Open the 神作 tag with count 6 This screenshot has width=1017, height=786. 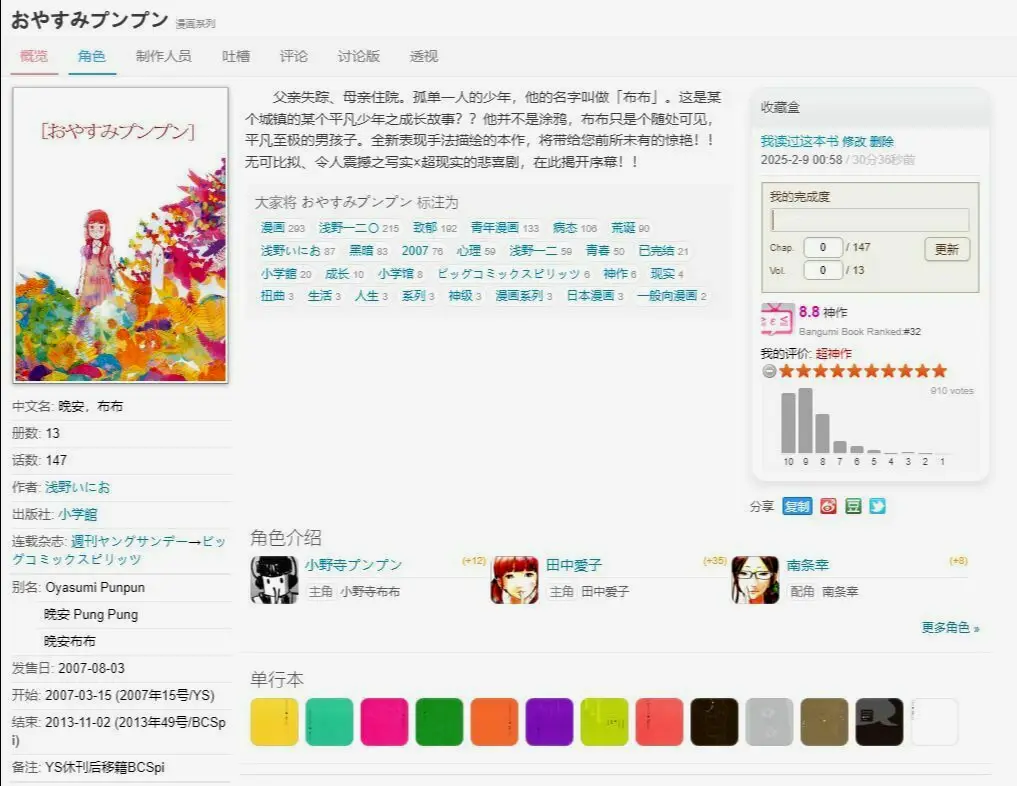tap(615, 274)
